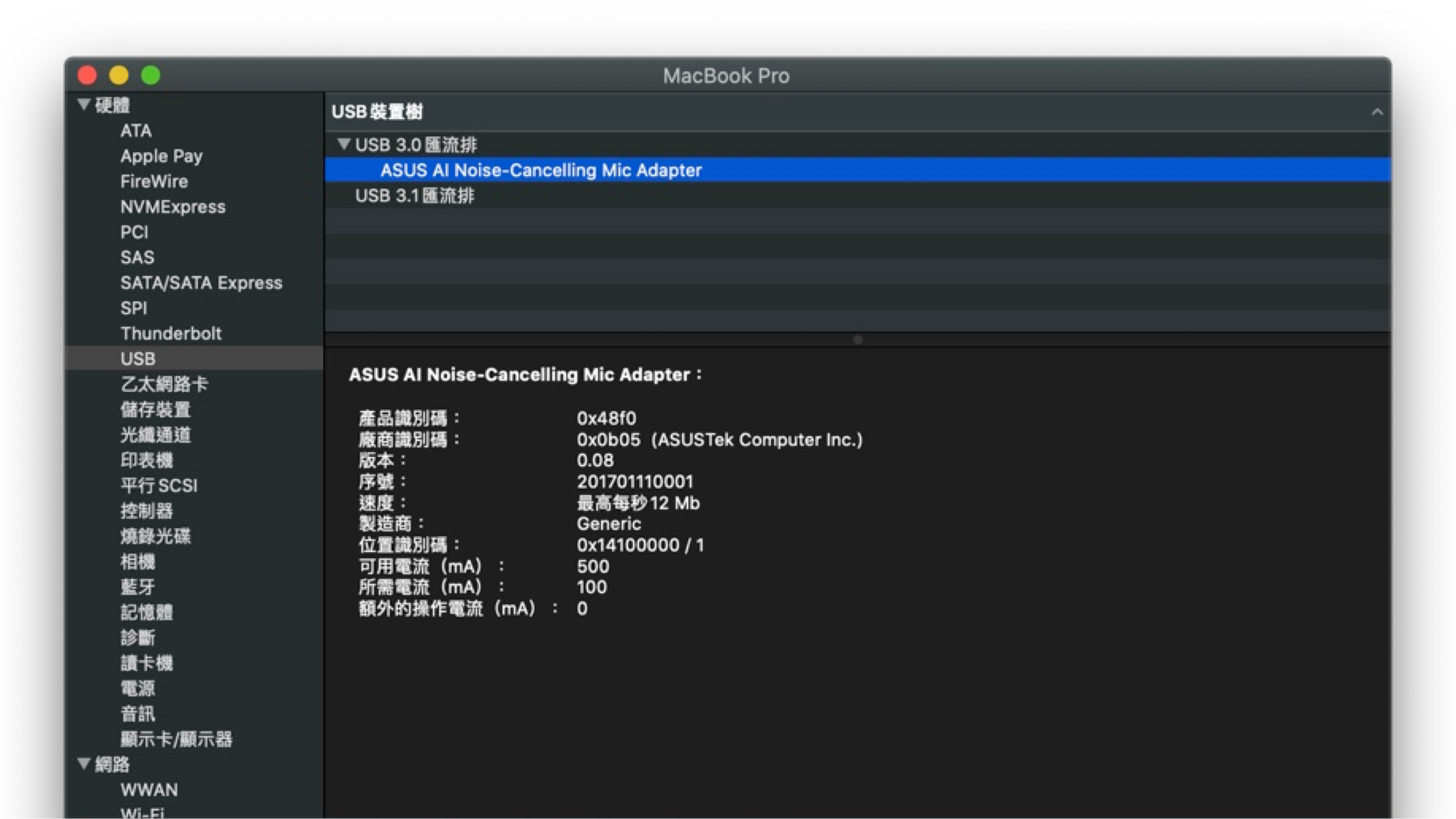The image size is (1456, 819).
Task: Click the USB 裝置樹 column header
Action: pos(857,112)
